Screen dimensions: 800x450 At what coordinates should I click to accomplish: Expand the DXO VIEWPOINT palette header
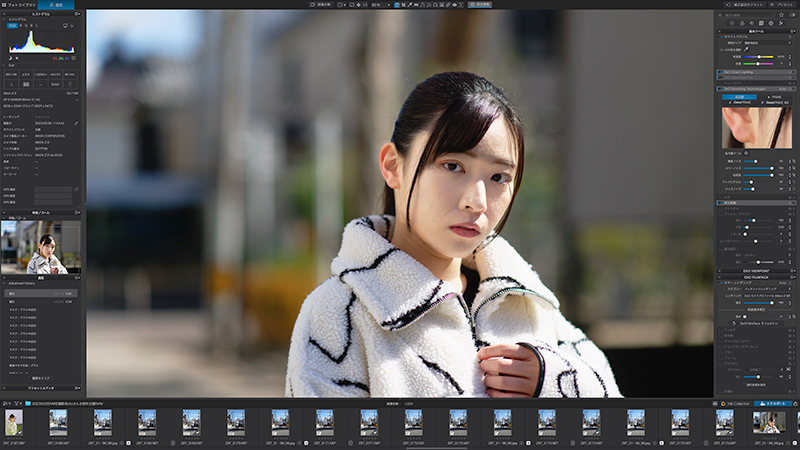pos(756,271)
